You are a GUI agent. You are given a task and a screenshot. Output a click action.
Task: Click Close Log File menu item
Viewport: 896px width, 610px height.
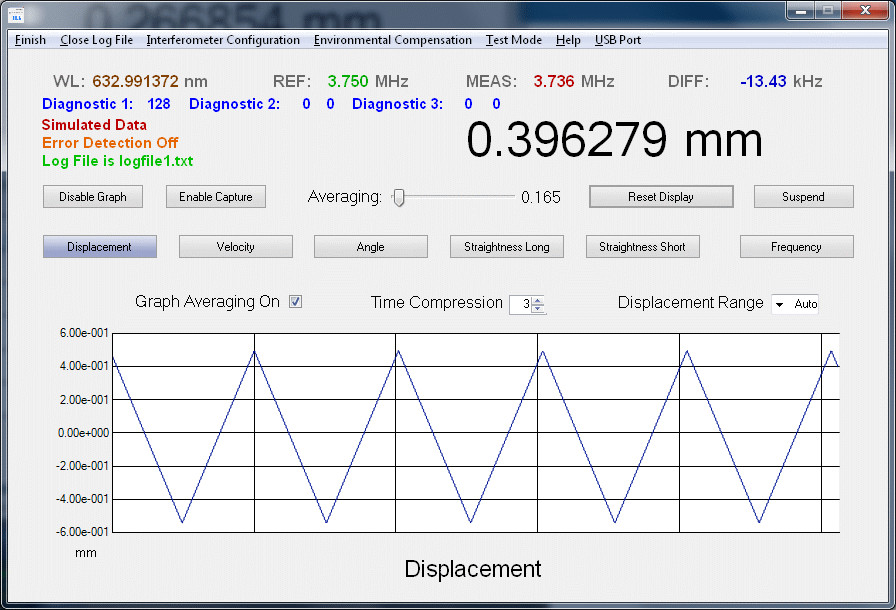97,40
